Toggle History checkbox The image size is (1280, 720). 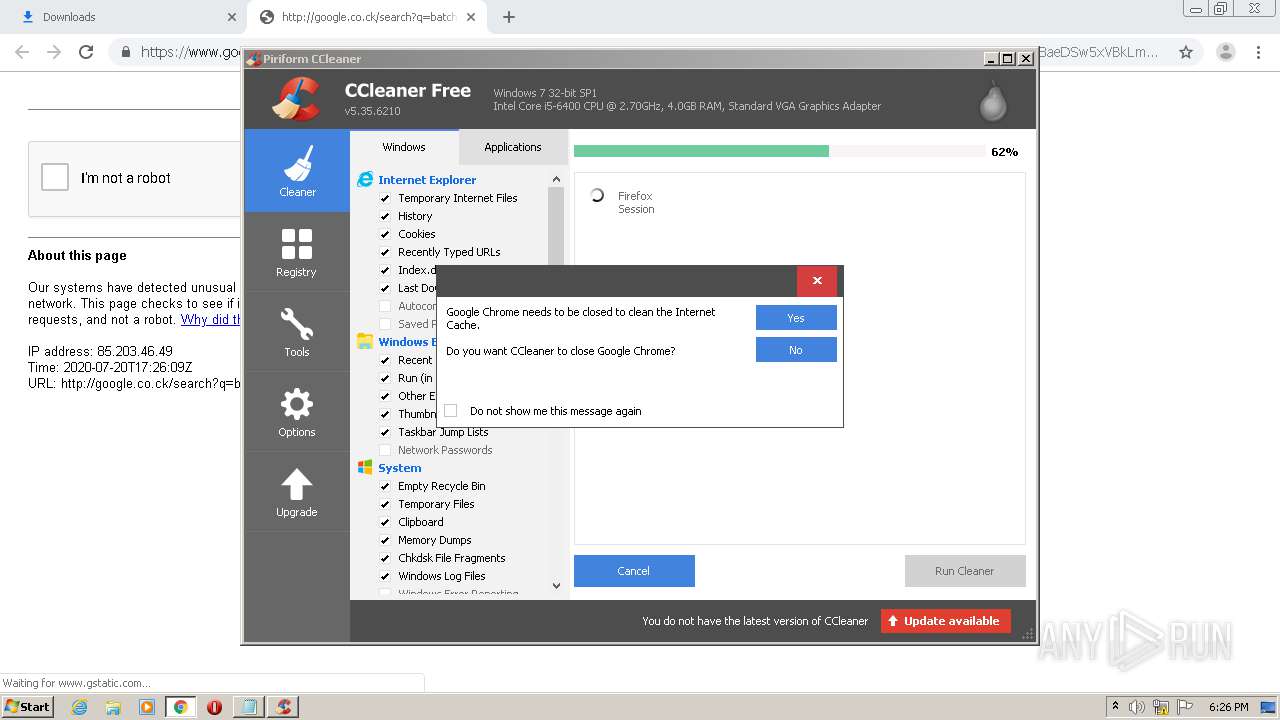coord(385,216)
